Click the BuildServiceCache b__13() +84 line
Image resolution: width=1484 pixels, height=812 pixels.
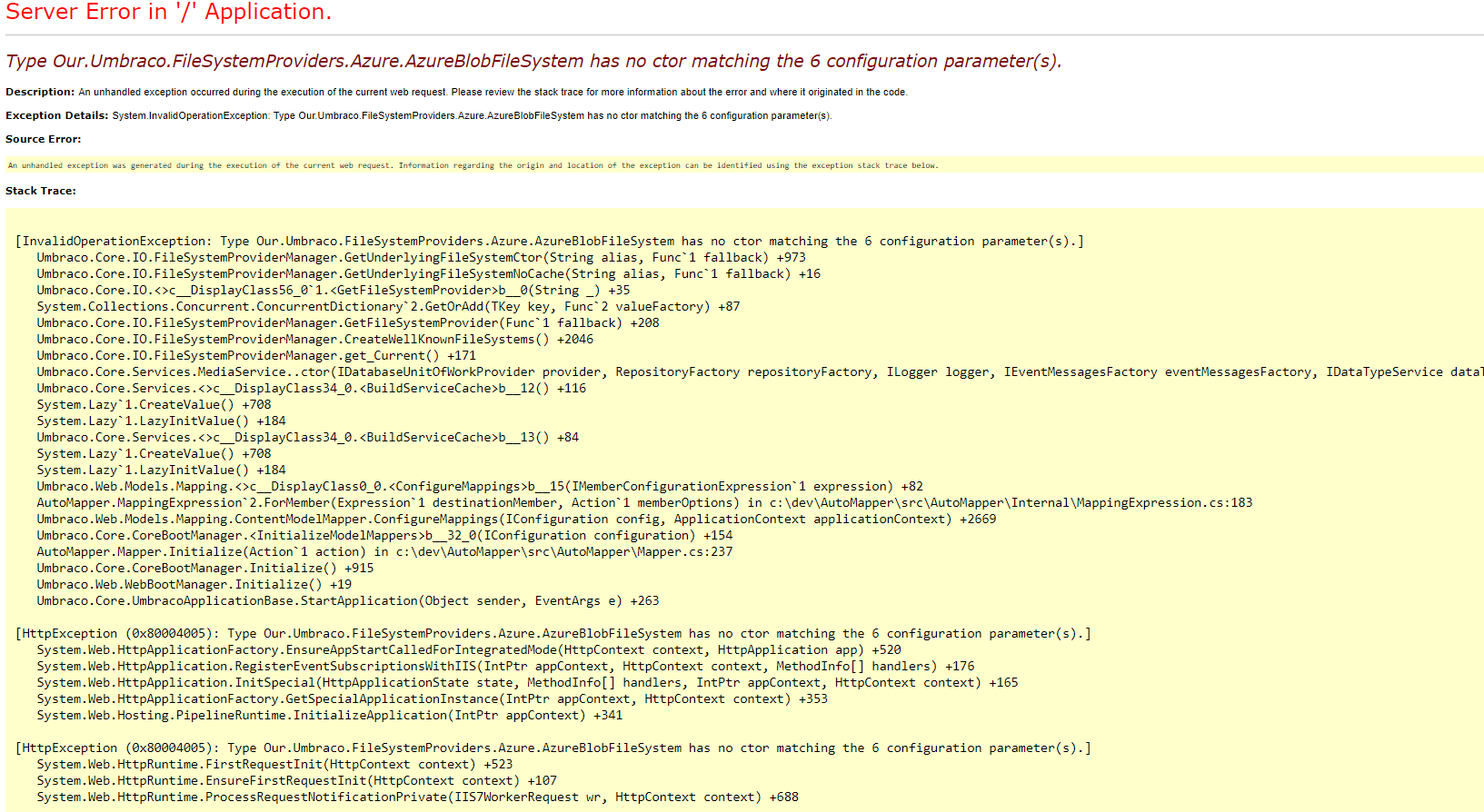coord(308,437)
